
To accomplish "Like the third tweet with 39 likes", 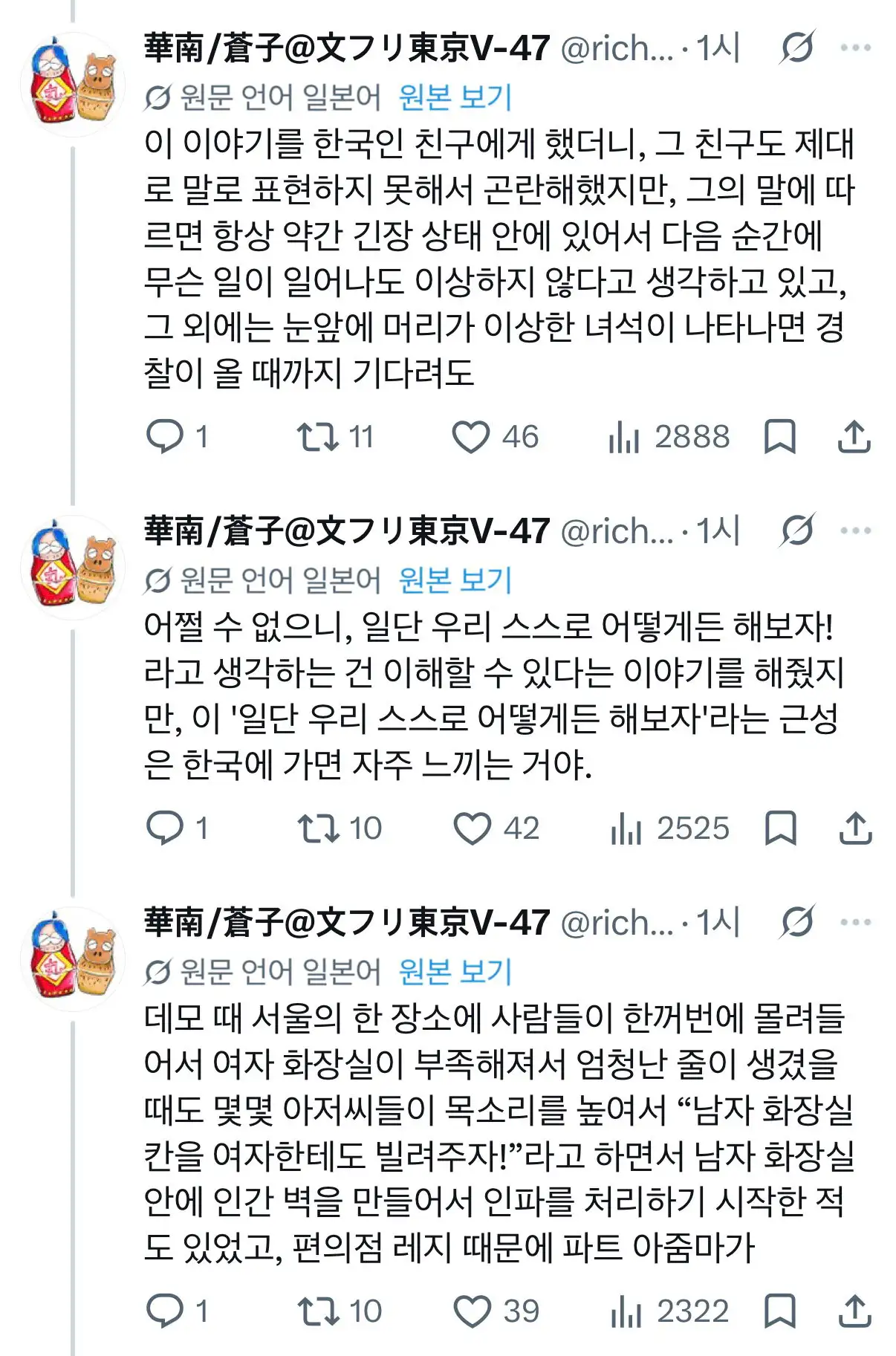I will point(496,1311).
